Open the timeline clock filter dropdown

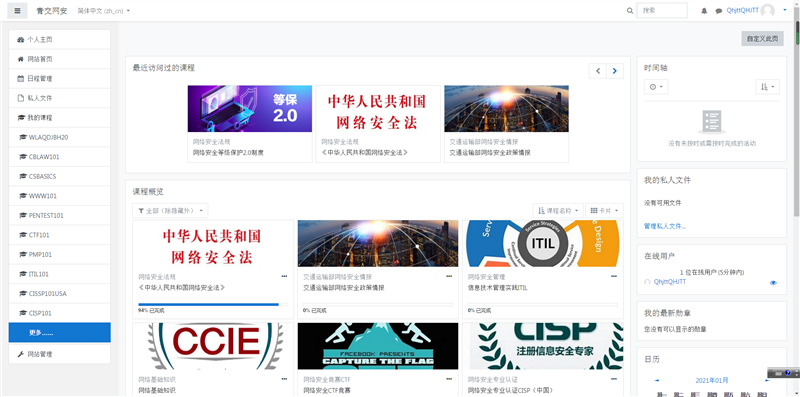pos(656,87)
